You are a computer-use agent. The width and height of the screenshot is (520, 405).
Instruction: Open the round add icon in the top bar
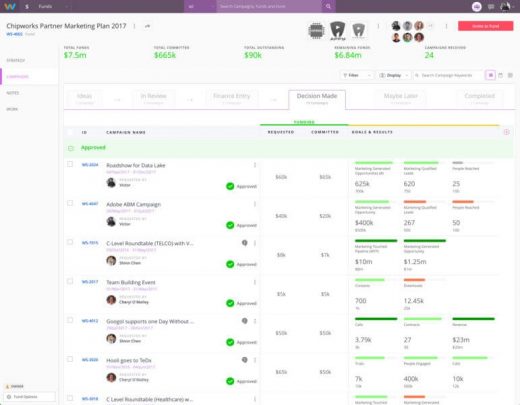477,6
